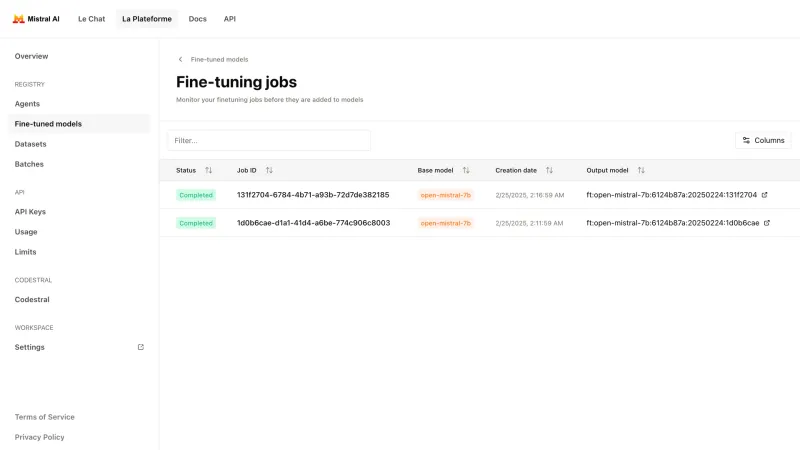This screenshot has width=800, height=450.
Task: Open the Columns options button
Action: click(763, 140)
